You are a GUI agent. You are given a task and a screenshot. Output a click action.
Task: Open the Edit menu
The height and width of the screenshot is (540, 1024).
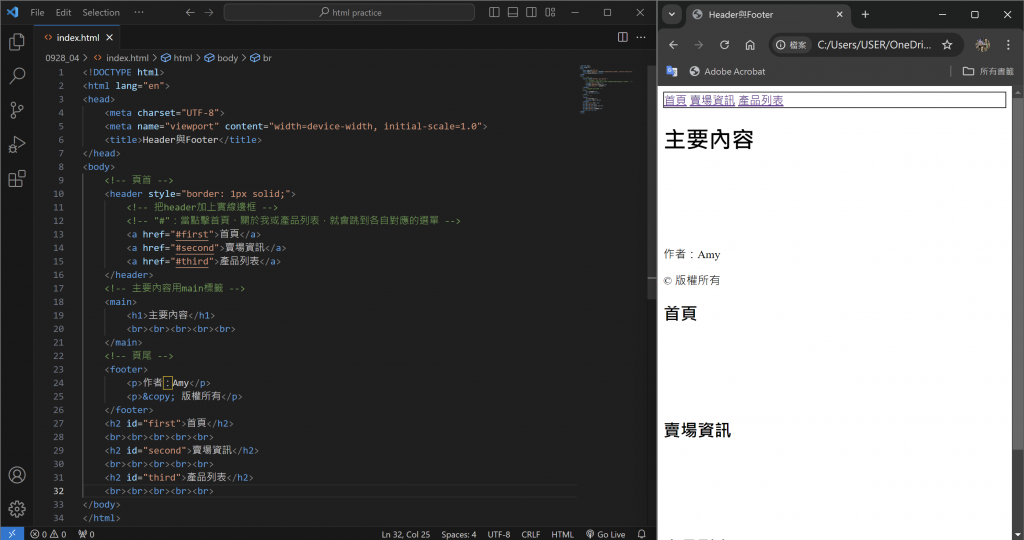[x=63, y=12]
